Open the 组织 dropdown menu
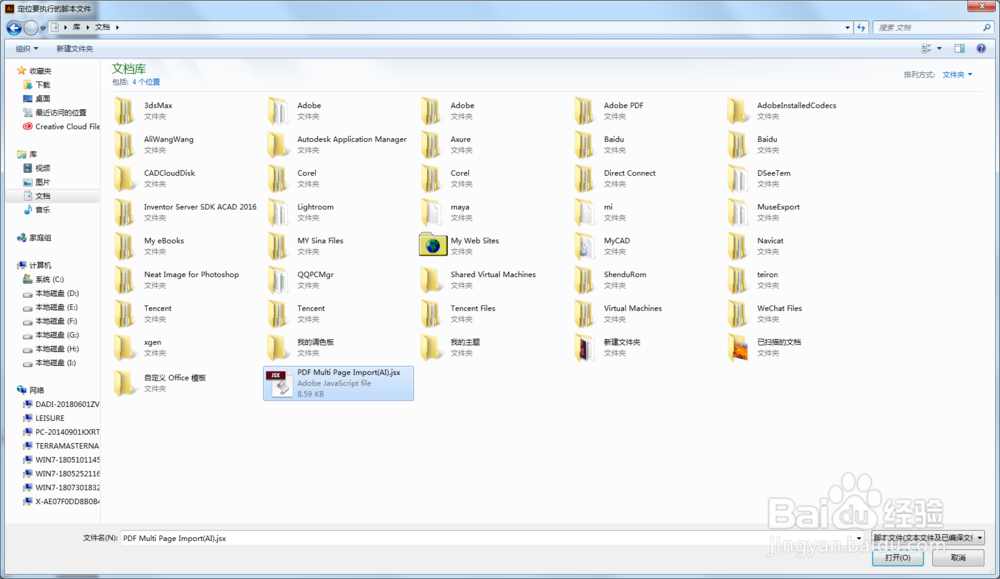The image size is (1000, 579). [27, 48]
